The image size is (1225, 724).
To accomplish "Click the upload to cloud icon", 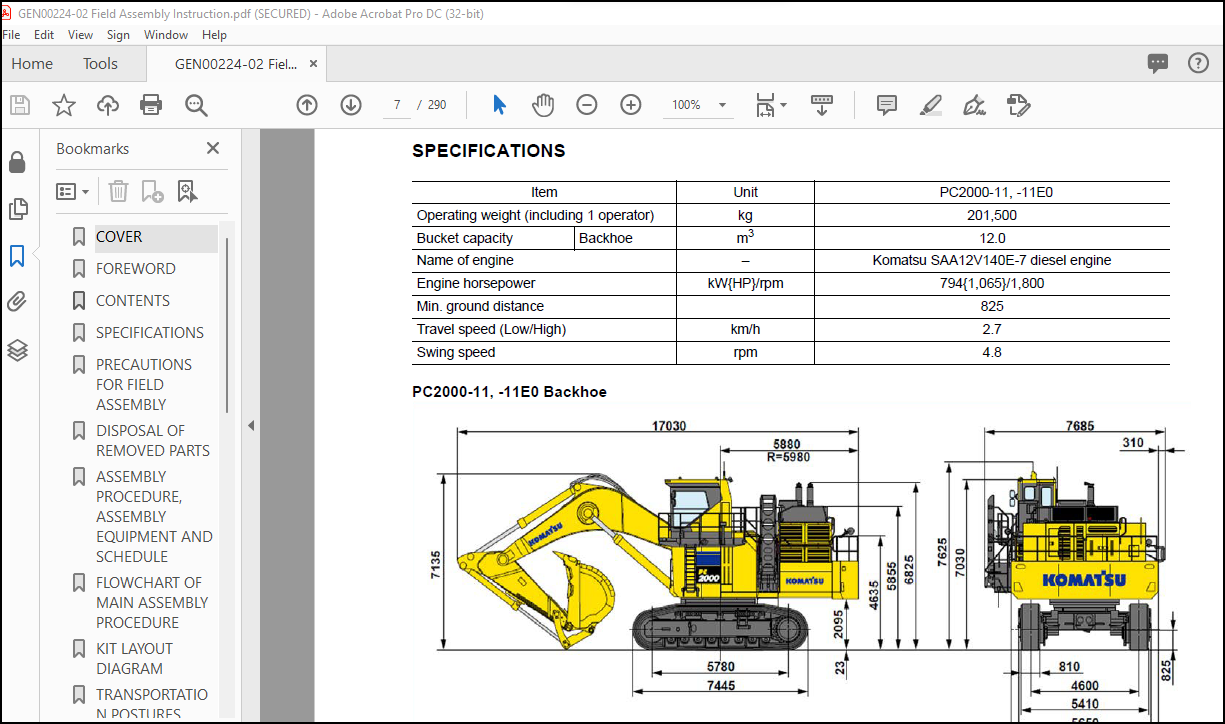I will click(108, 105).
